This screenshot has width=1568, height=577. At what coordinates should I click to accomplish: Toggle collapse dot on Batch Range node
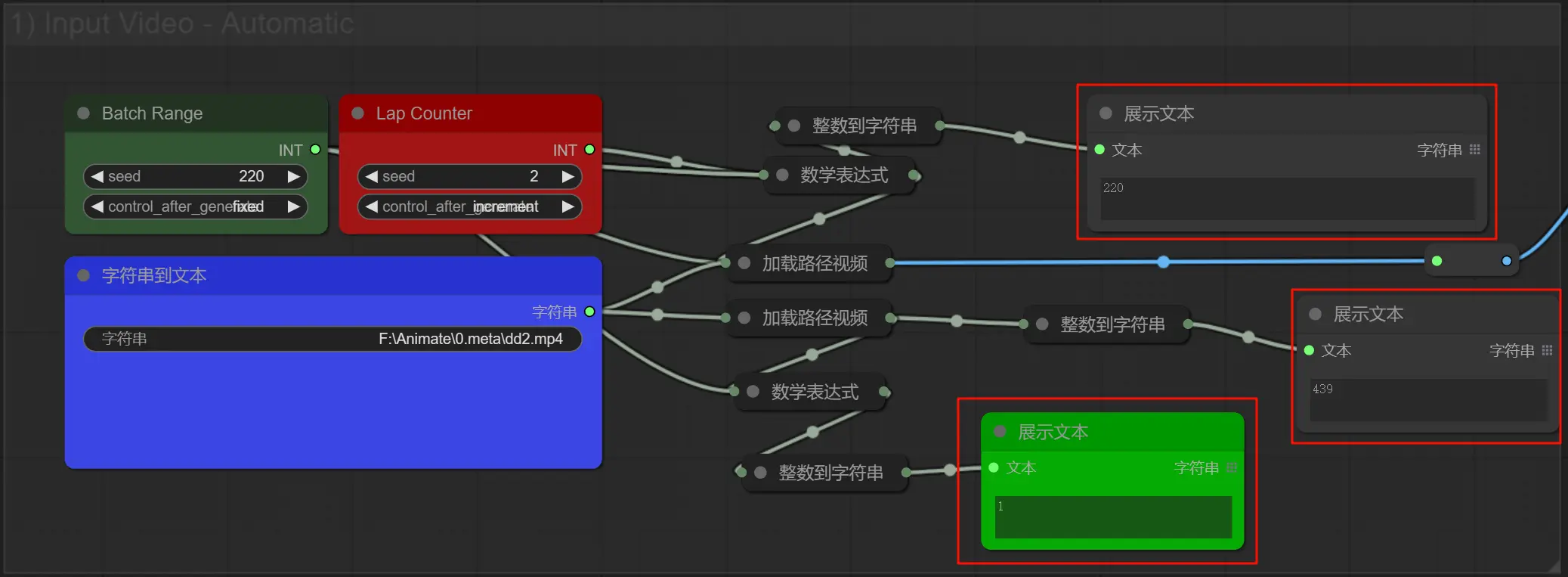pos(84,113)
